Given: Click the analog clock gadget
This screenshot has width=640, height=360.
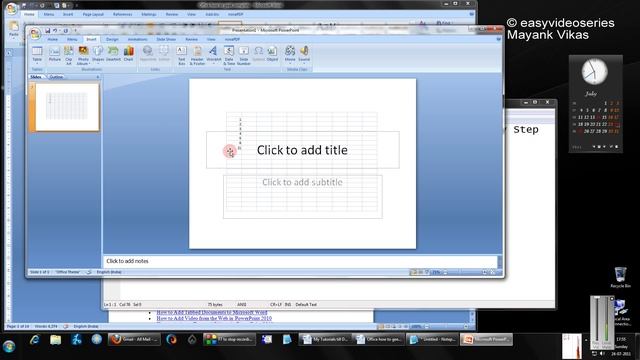Looking at the screenshot, I should click(595, 72).
